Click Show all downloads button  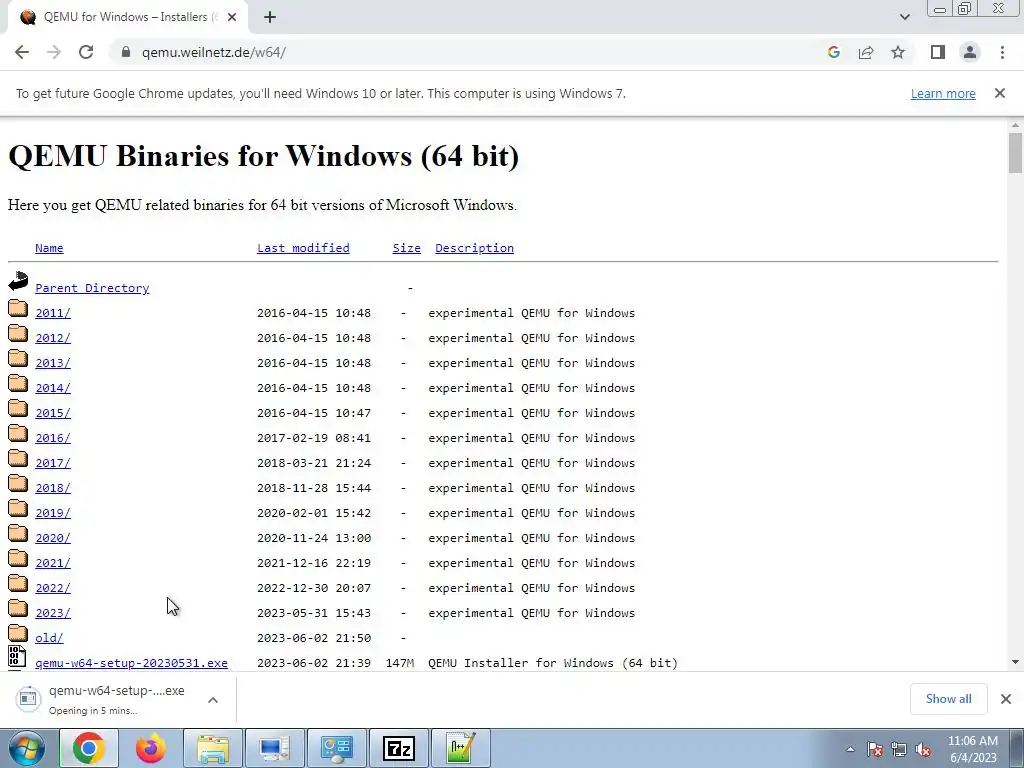(x=948, y=699)
